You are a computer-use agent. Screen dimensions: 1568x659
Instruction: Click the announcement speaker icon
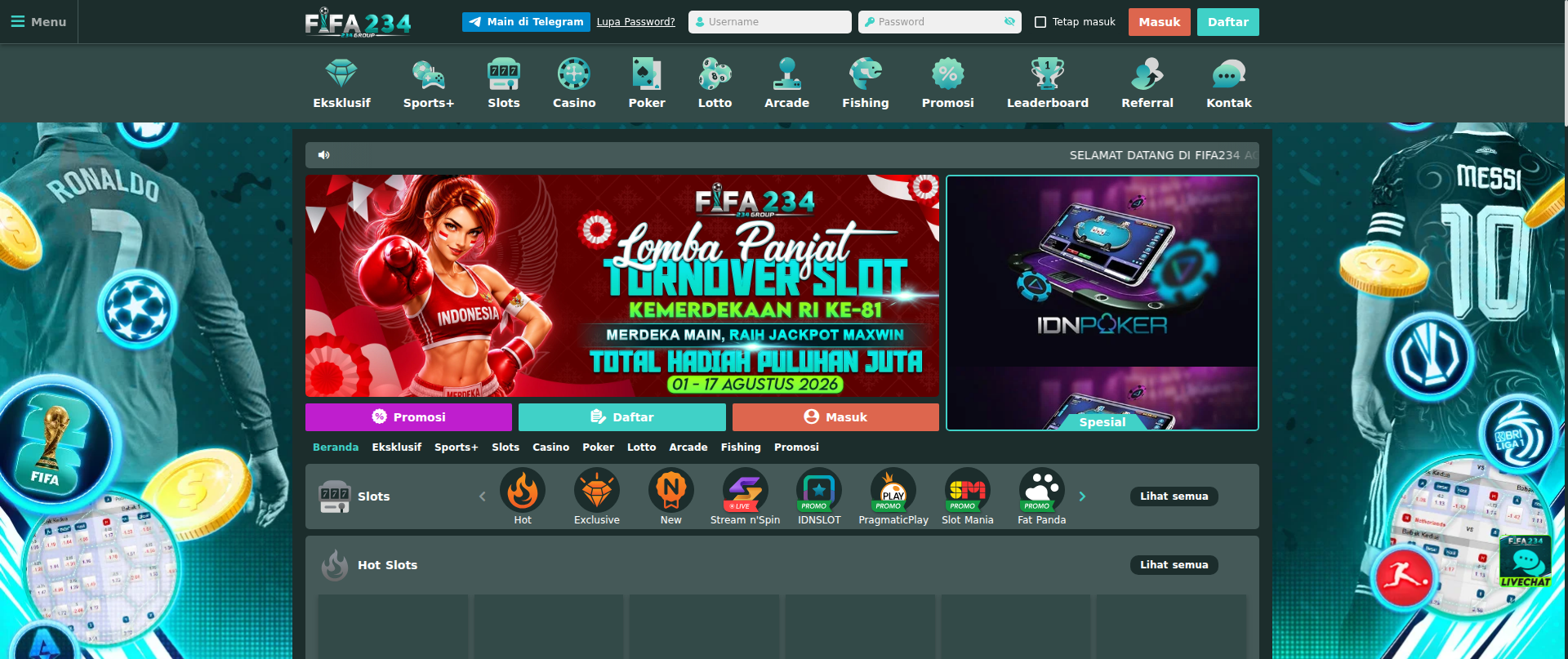(x=324, y=155)
